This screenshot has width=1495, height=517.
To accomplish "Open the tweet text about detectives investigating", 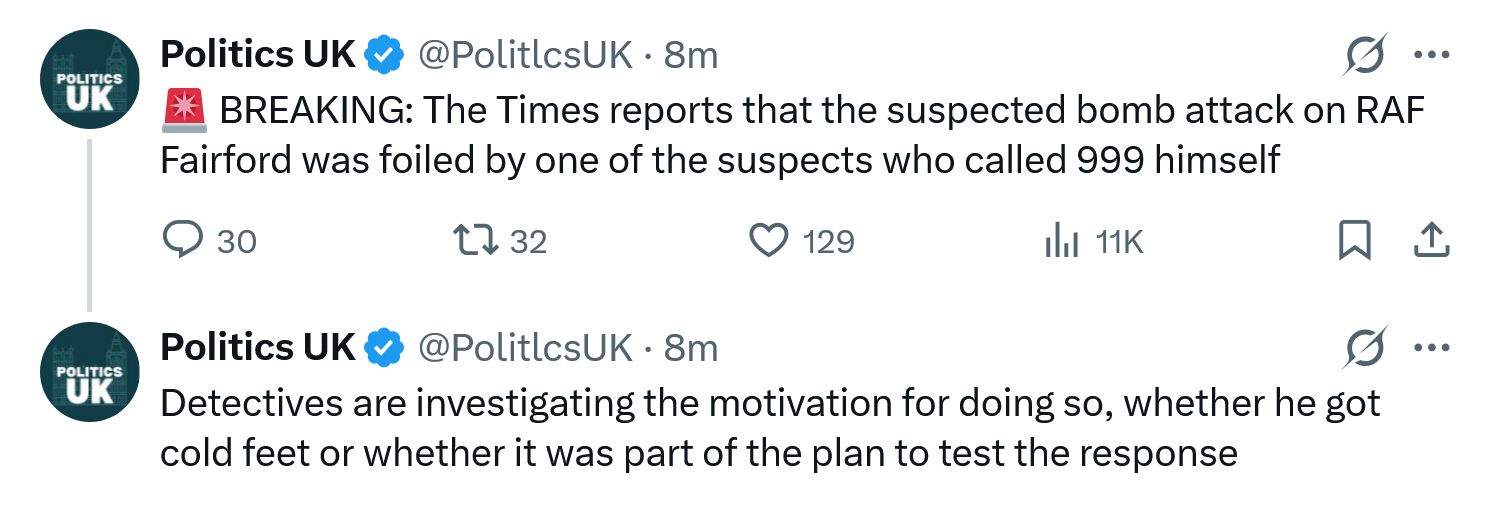I will (770, 428).
